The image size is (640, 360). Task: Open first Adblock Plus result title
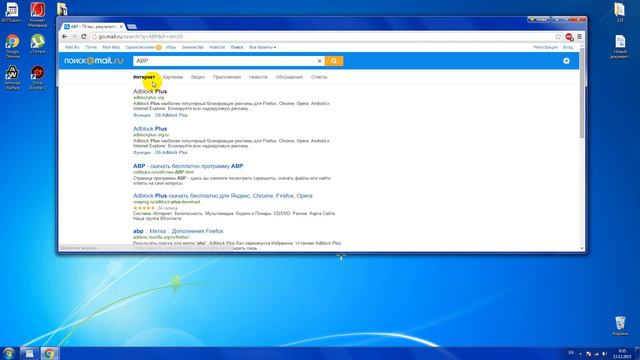pos(150,91)
